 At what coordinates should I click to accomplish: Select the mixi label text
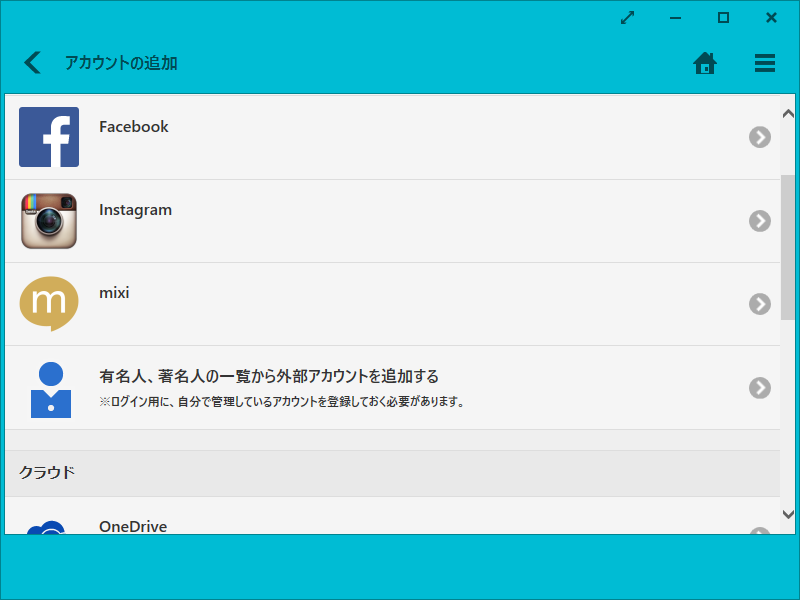coord(114,293)
